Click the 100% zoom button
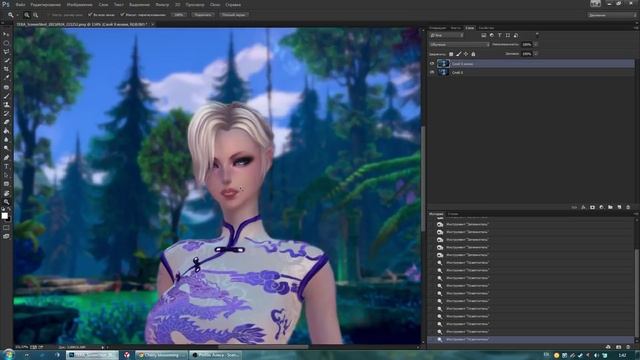The height and width of the screenshot is (360, 640). point(178,15)
